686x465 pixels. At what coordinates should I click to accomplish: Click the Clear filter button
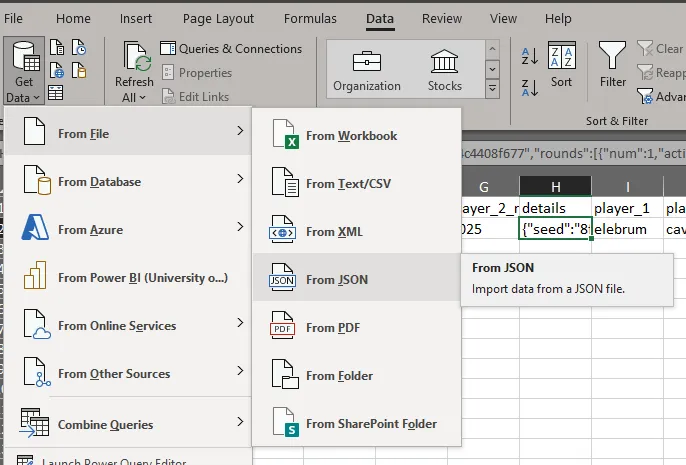661,49
